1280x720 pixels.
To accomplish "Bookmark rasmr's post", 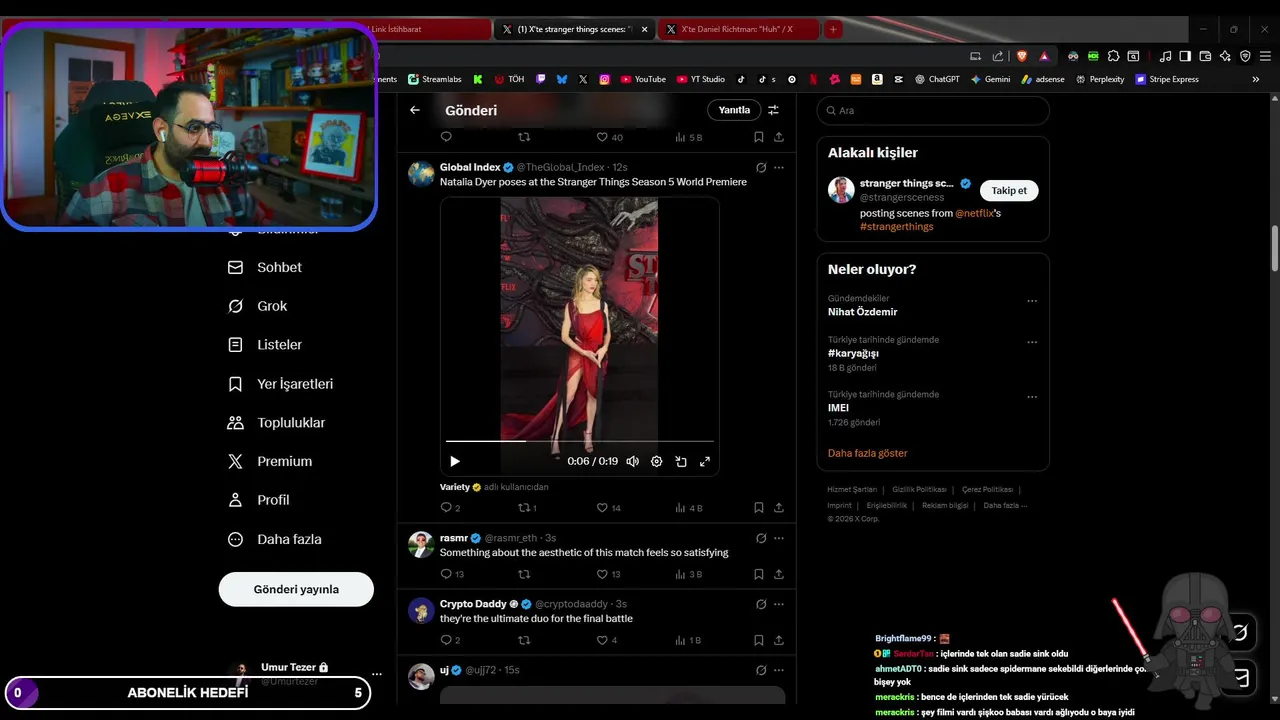I will coord(759,574).
